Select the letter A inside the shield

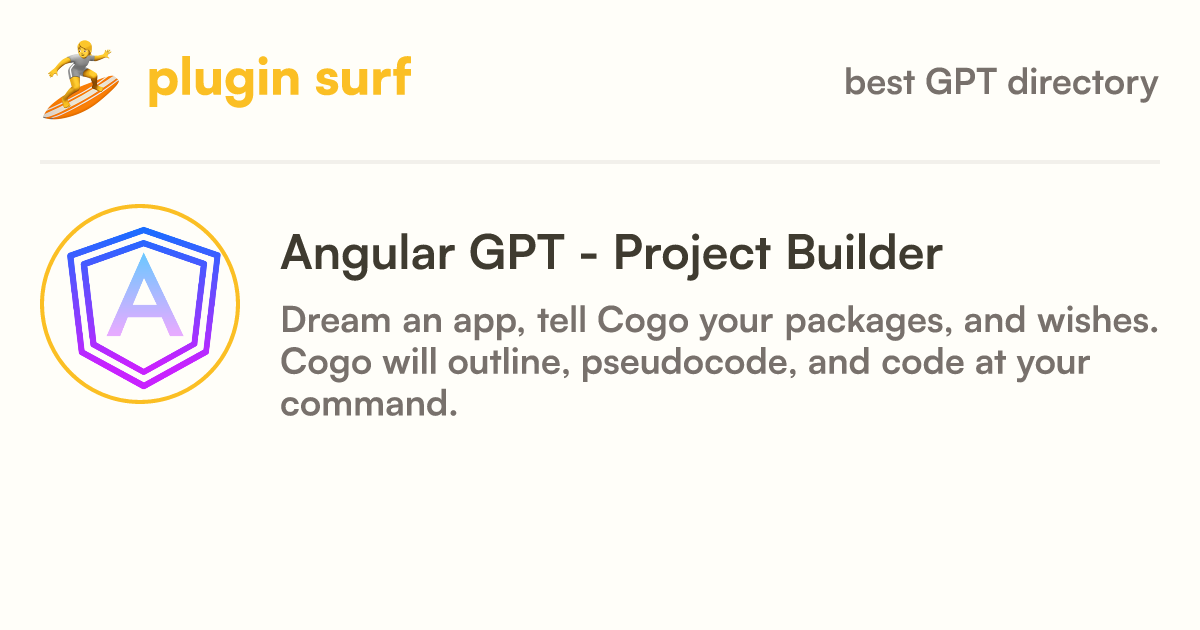(x=145, y=296)
